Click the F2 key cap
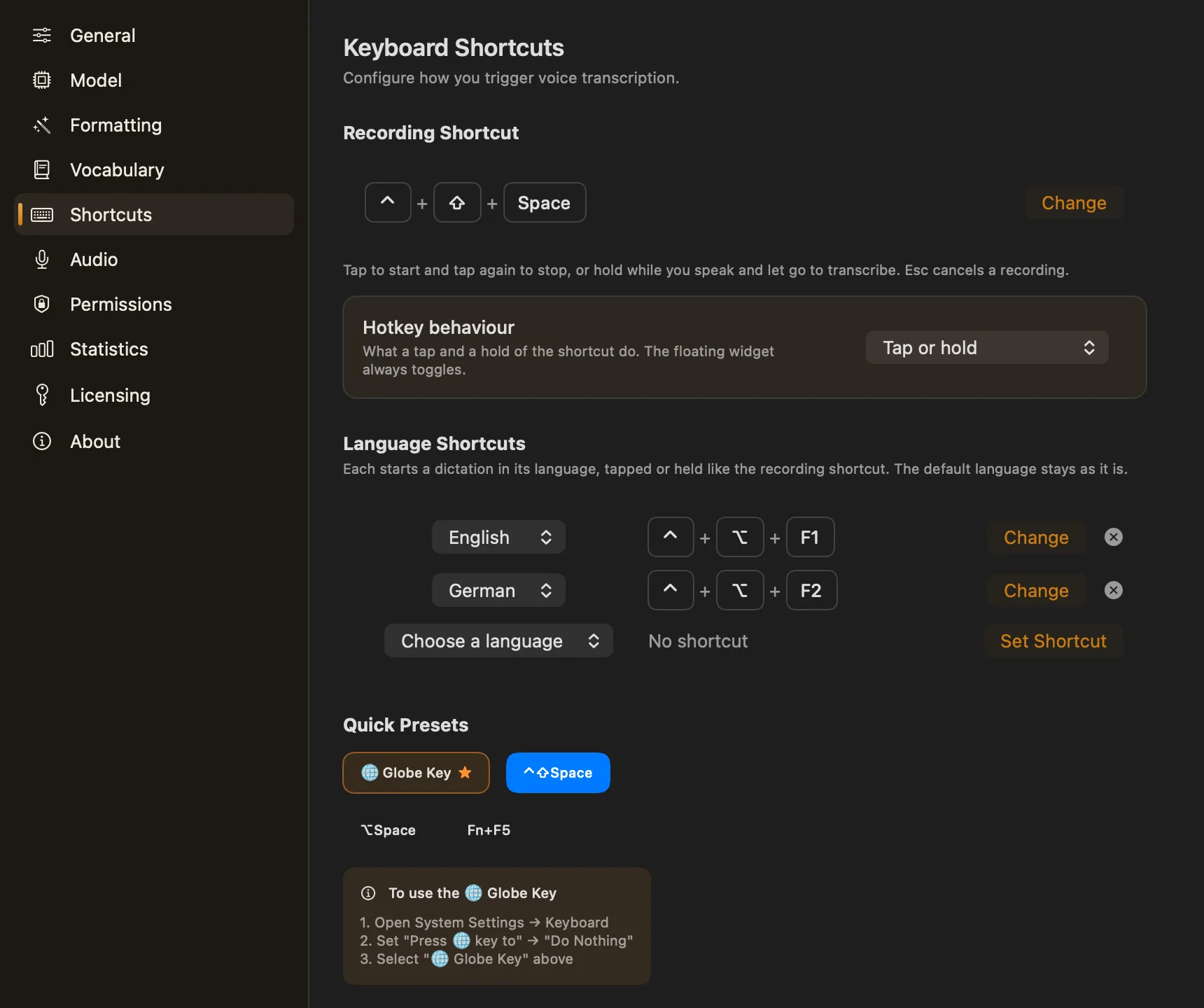The image size is (1204, 1008). 811,590
